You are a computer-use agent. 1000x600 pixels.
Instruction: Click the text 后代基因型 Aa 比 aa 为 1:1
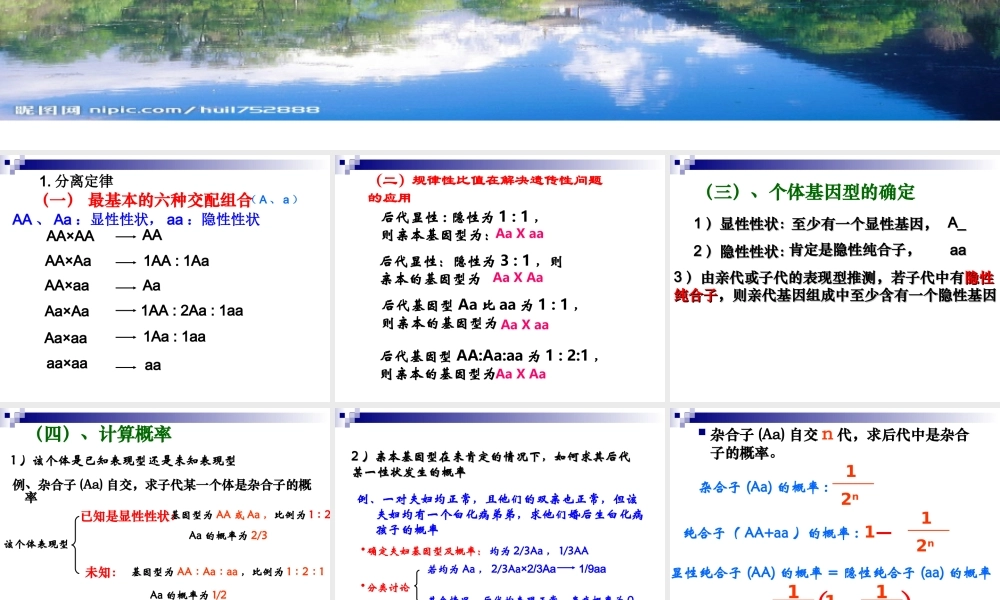tap(480, 305)
